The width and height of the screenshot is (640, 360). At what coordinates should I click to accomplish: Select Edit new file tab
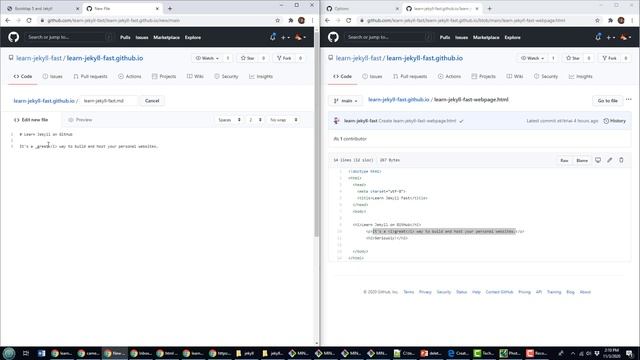[x=31, y=120]
